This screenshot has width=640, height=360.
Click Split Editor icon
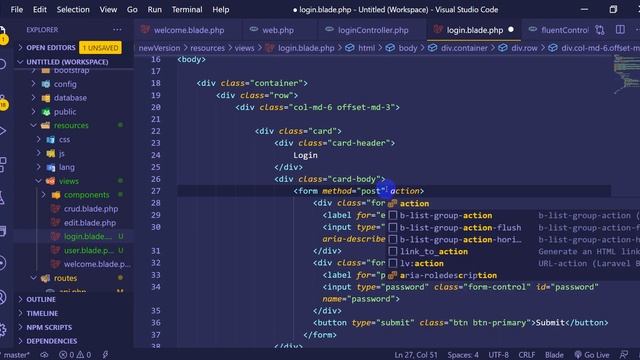620,29
